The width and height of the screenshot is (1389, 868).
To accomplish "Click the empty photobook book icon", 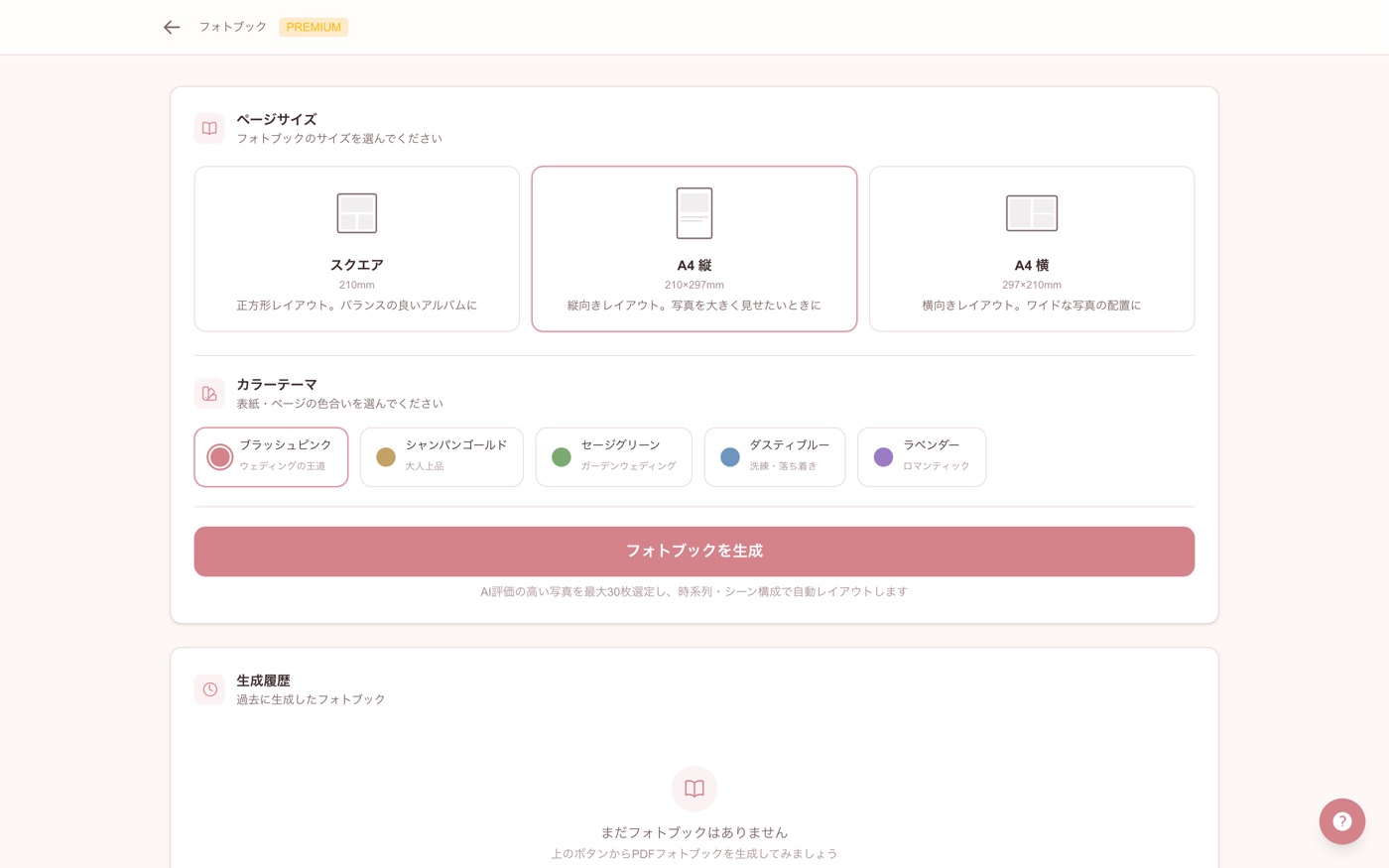I will tap(694, 789).
